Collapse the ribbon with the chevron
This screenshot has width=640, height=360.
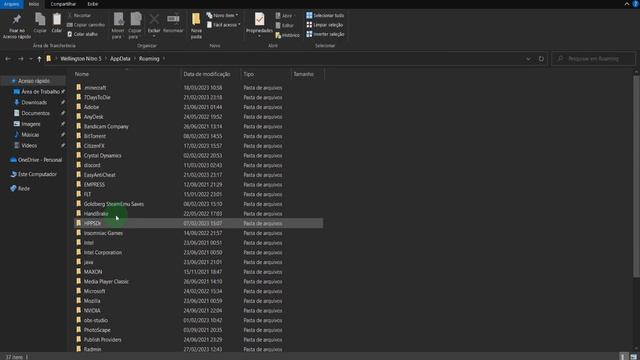coord(627,4)
